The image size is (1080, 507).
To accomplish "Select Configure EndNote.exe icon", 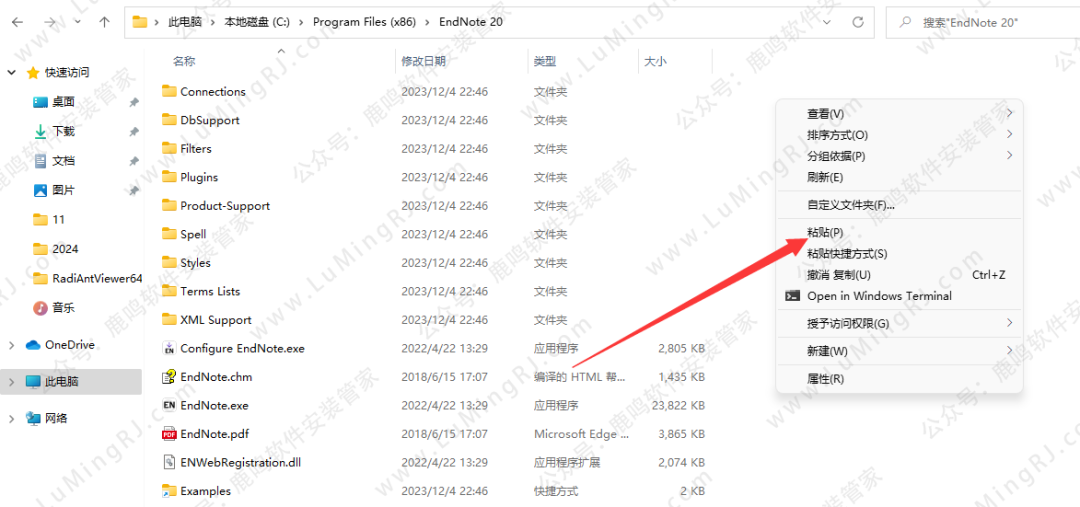I will [x=169, y=349].
